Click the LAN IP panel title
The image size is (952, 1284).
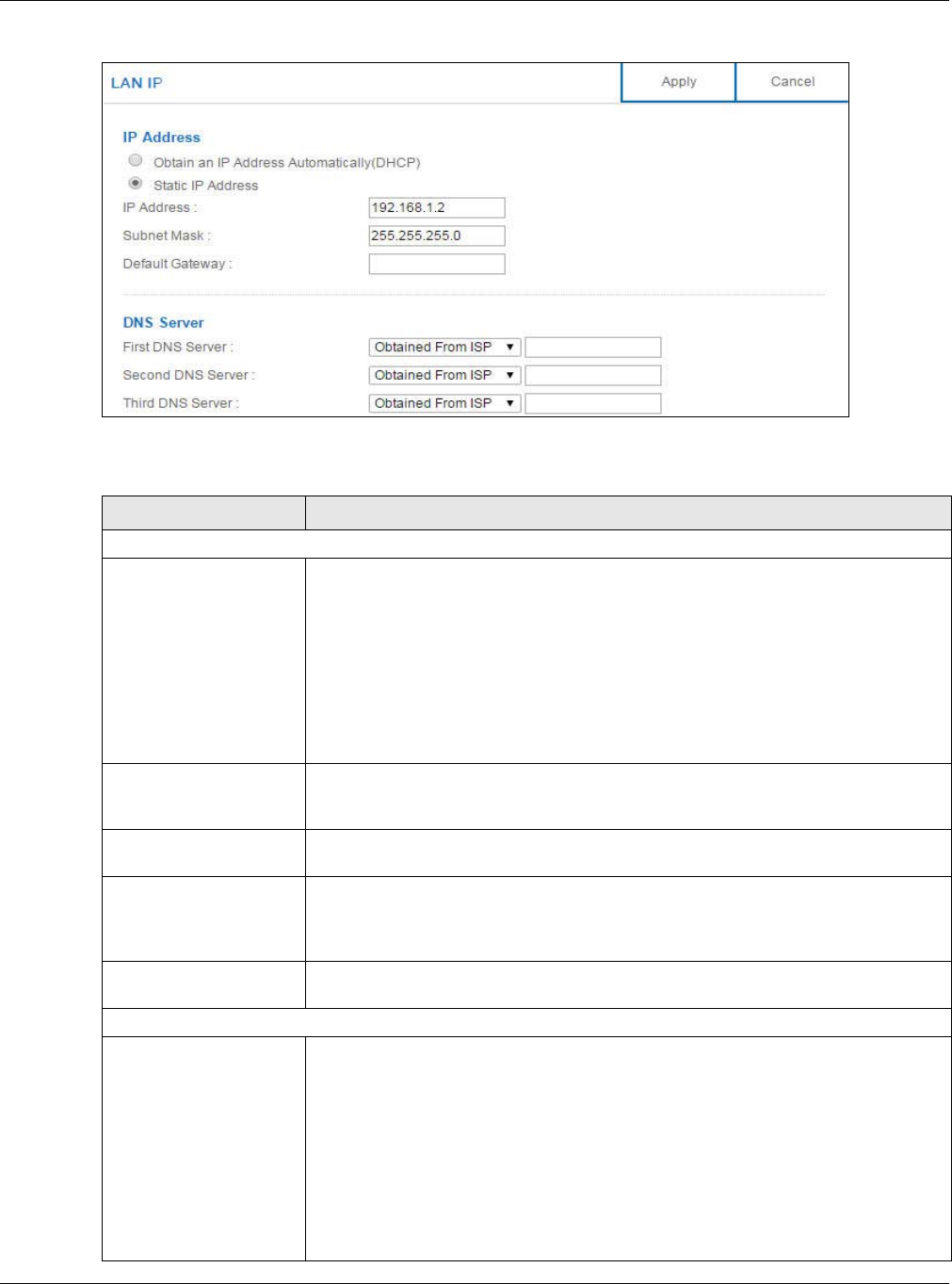click(137, 83)
